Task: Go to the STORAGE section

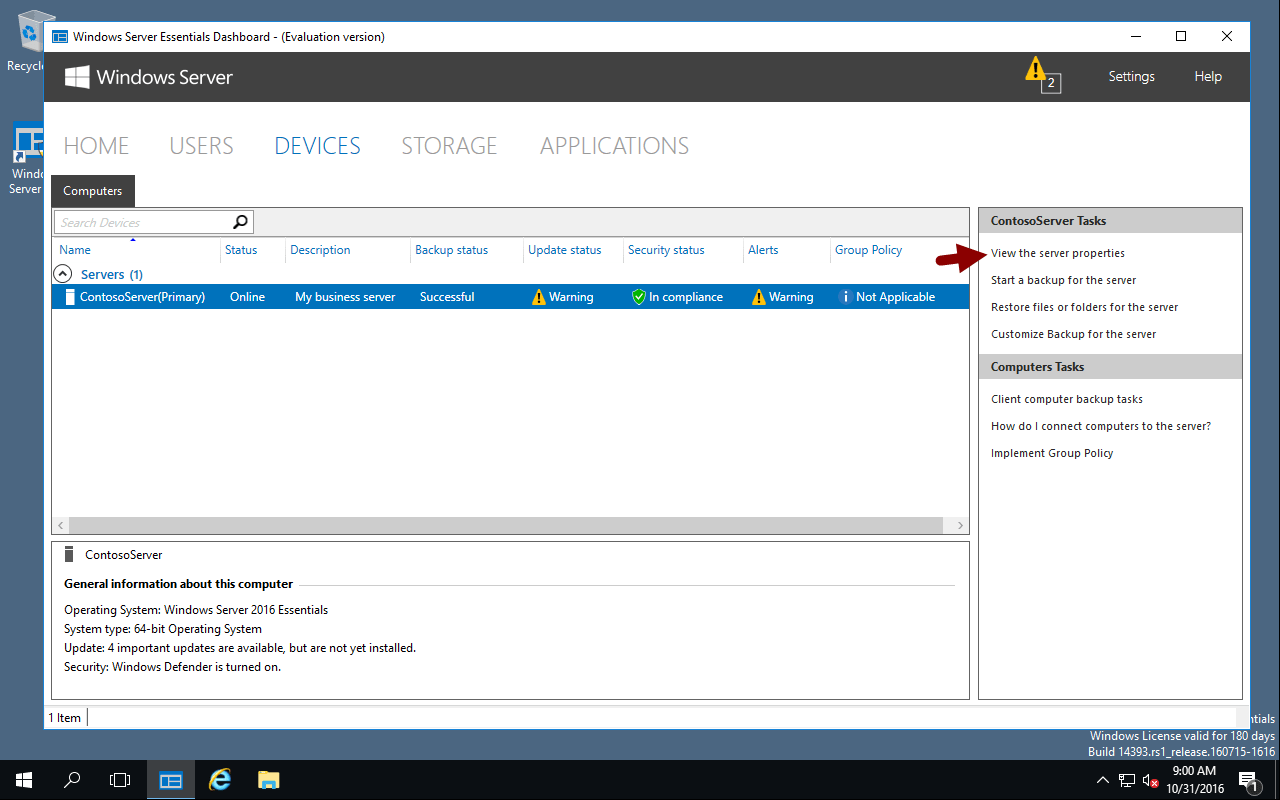Action: point(449,146)
